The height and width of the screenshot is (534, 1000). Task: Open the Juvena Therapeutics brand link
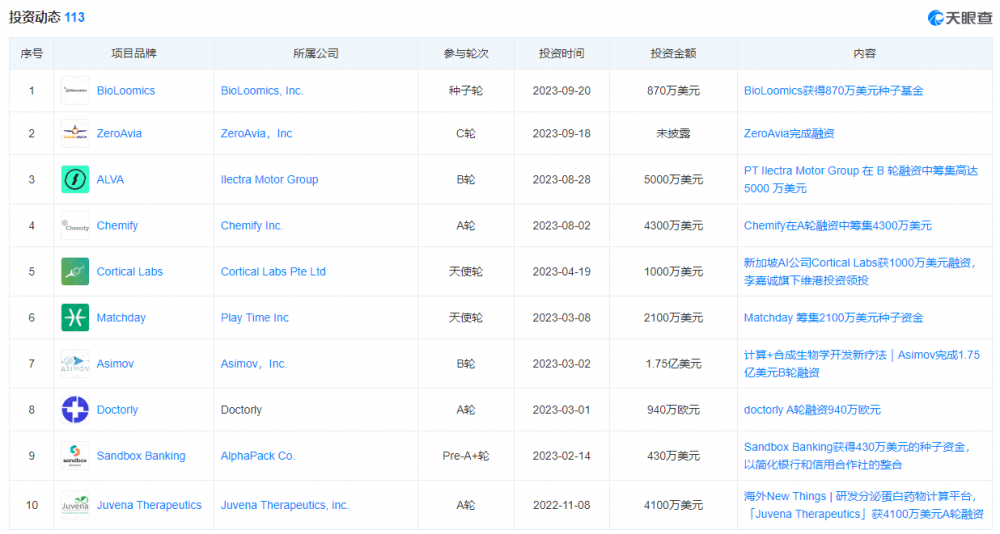149,505
